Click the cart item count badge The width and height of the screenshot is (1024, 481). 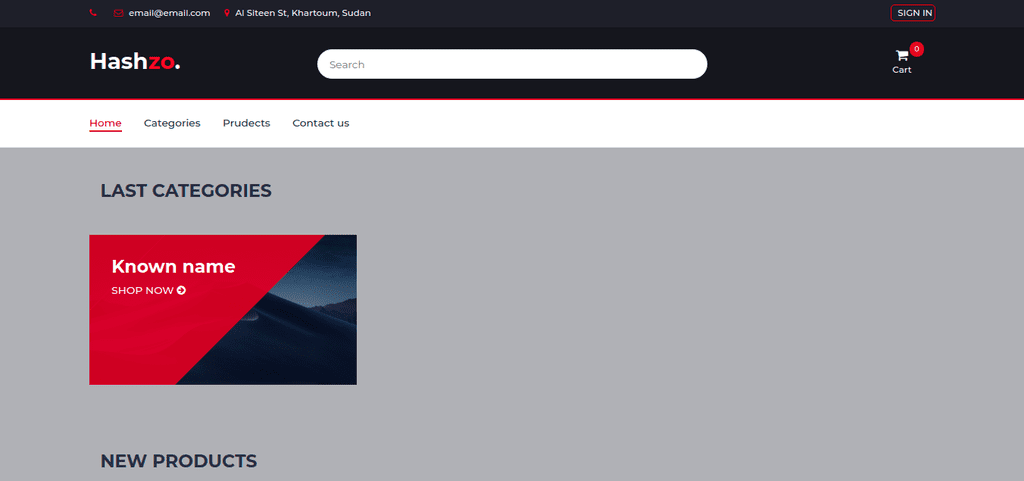[917, 49]
